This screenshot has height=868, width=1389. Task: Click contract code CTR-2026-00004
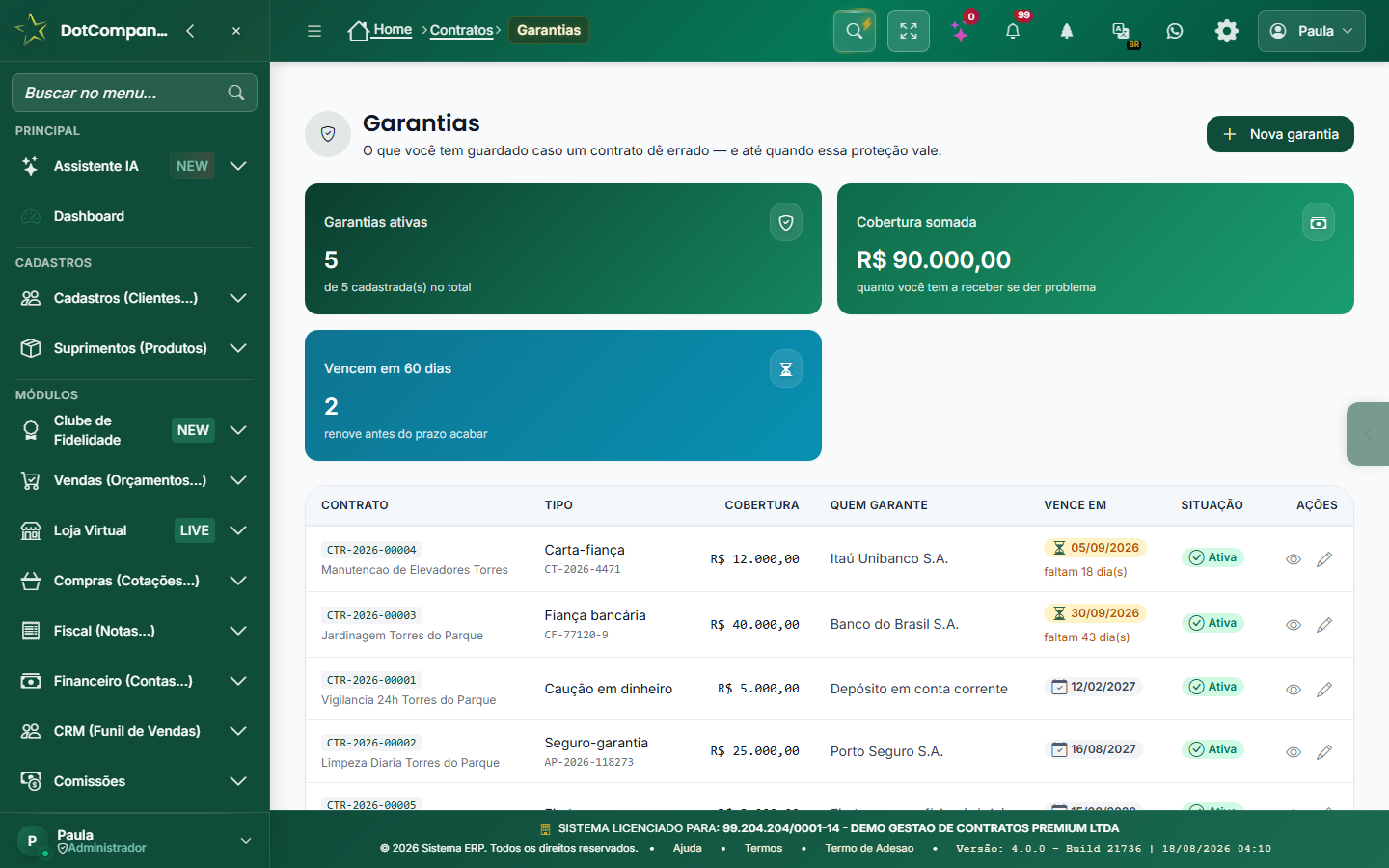371,550
